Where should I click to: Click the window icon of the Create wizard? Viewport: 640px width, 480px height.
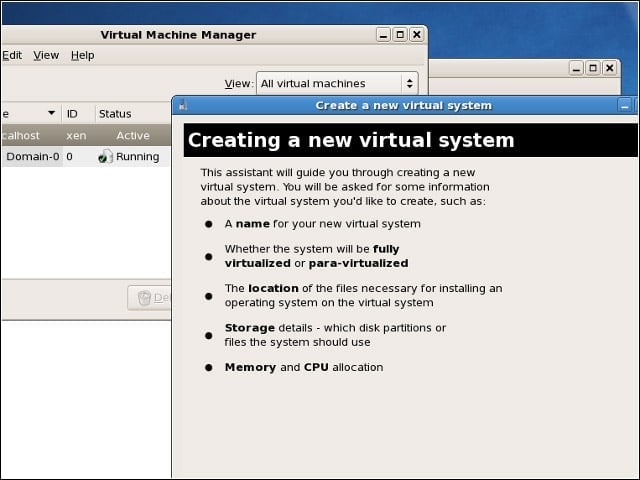(x=183, y=106)
